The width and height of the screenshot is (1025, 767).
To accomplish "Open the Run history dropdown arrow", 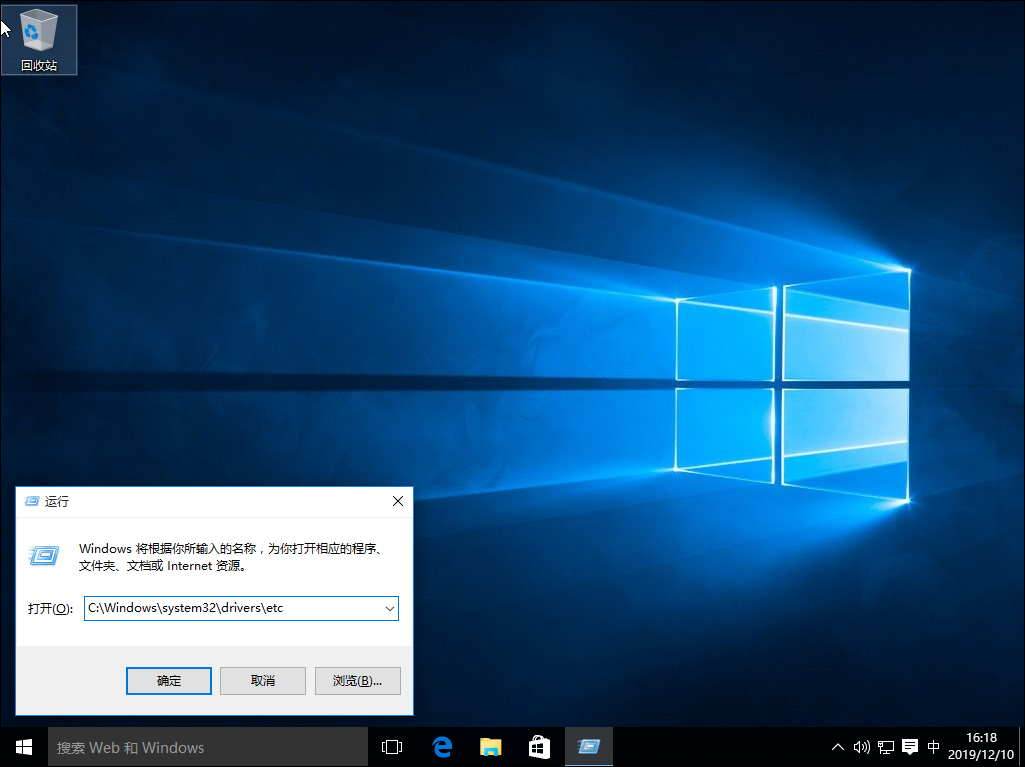I will pos(390,608).
